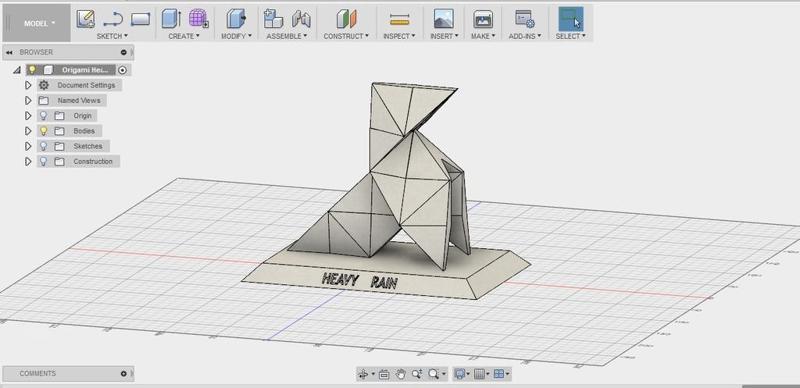Click the COMMENTS panel expand round button

click(x=123, y=374)
